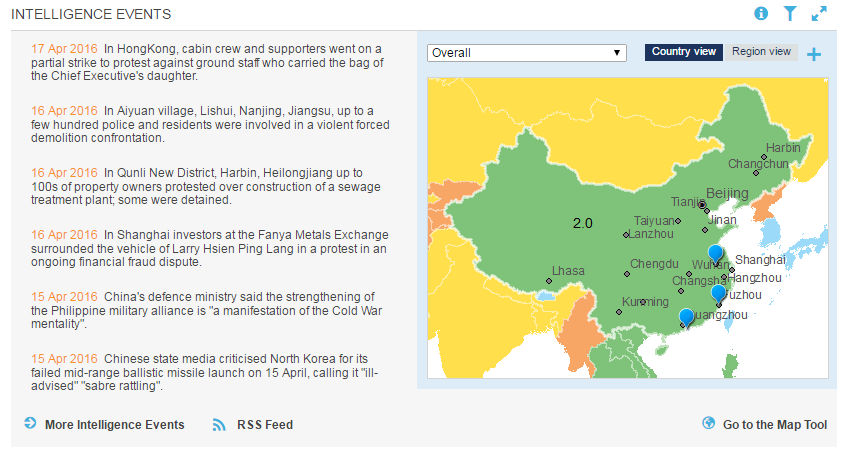Go to the Map Tool link
This screenshot has height=458, width=852.
[x=775, y=425]
